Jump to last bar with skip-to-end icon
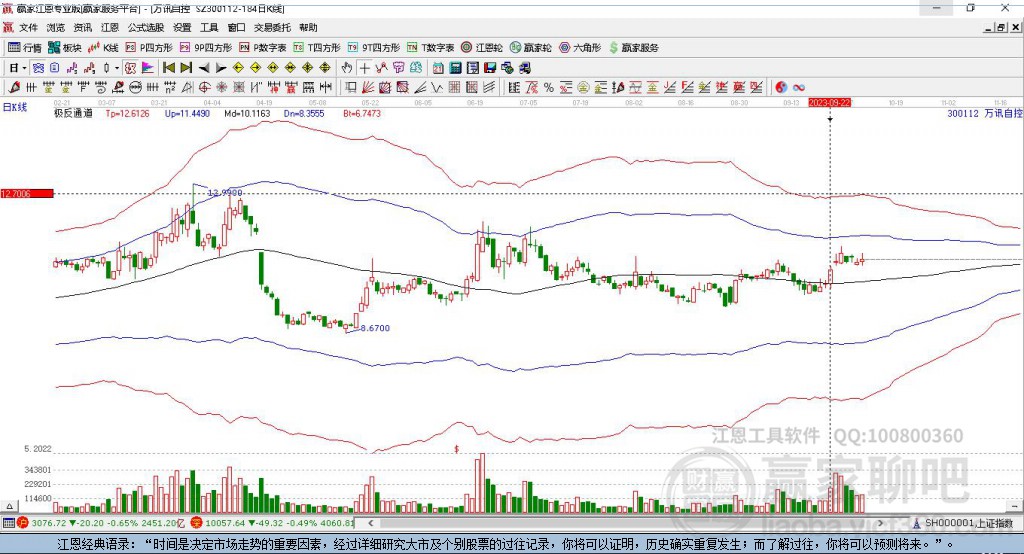 [x=186, y=68]
